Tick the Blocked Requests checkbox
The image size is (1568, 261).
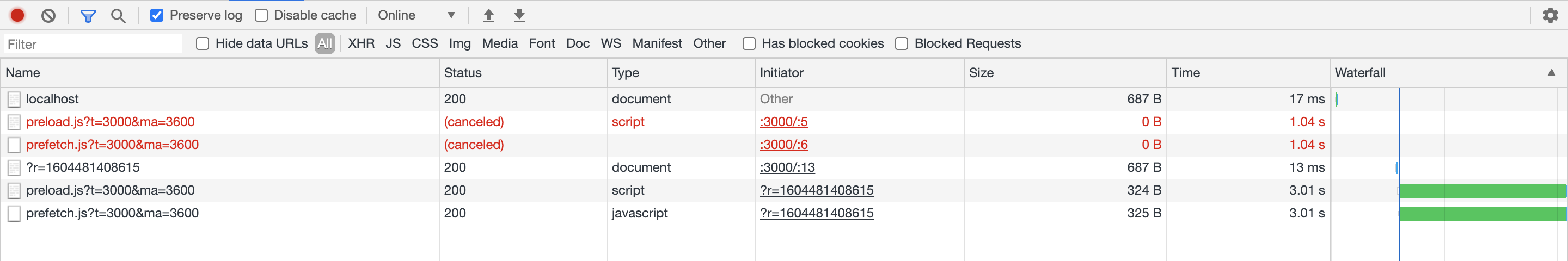coord(902,44)
